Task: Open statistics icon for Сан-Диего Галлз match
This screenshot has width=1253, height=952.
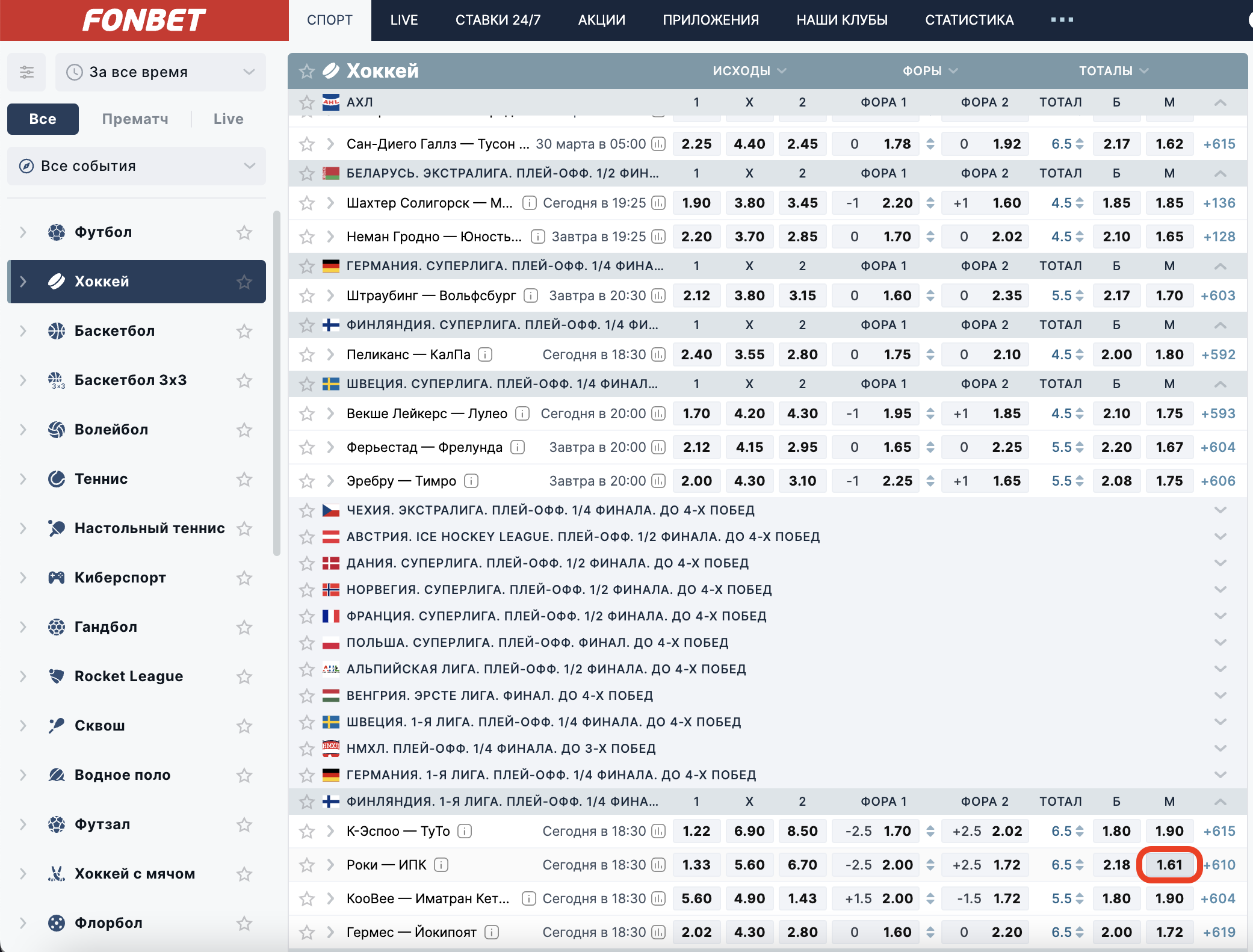Action: click(659, 144)
